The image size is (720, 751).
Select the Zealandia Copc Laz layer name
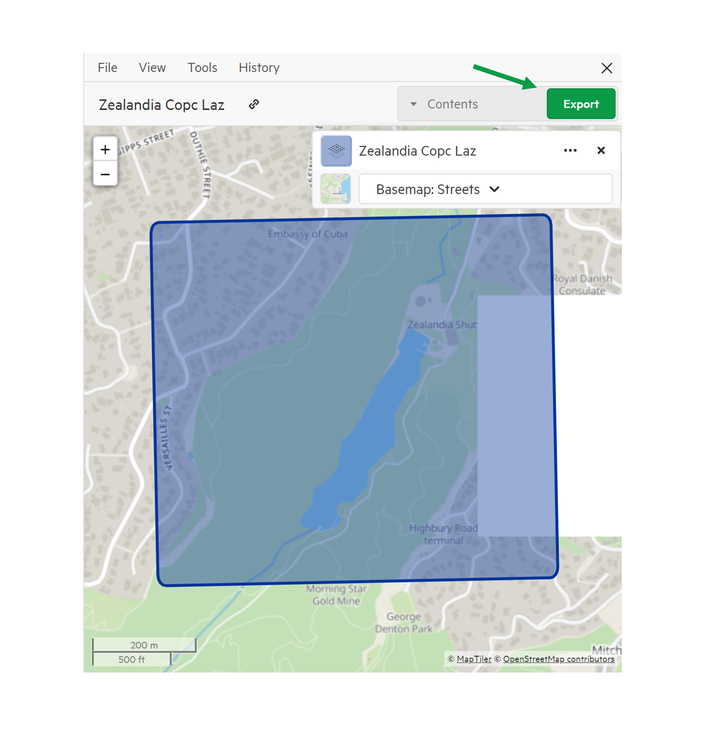417,151
